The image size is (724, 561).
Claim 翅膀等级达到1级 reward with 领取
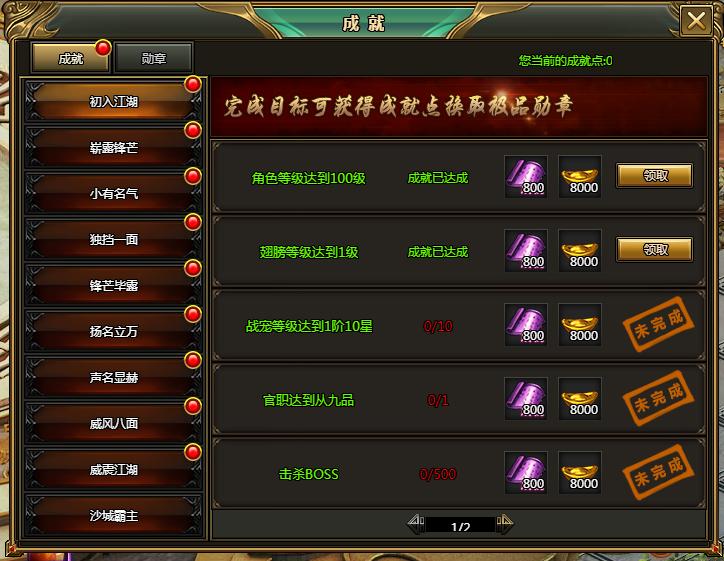coord(655,249)
